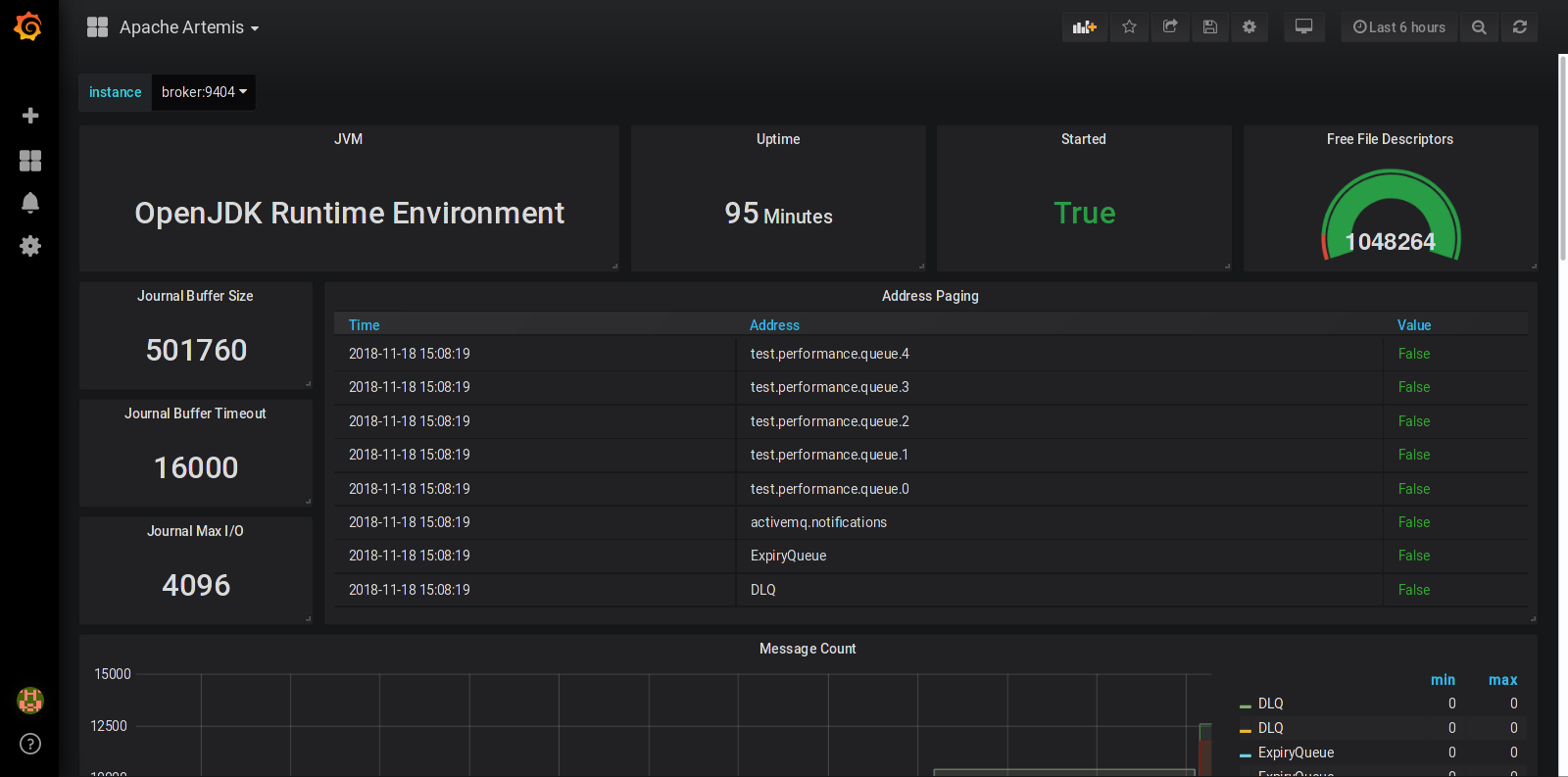Select the DLQ address cell in table
Image resolution: width=1568 pixels, height=777 pixels.
click(763, 590)
